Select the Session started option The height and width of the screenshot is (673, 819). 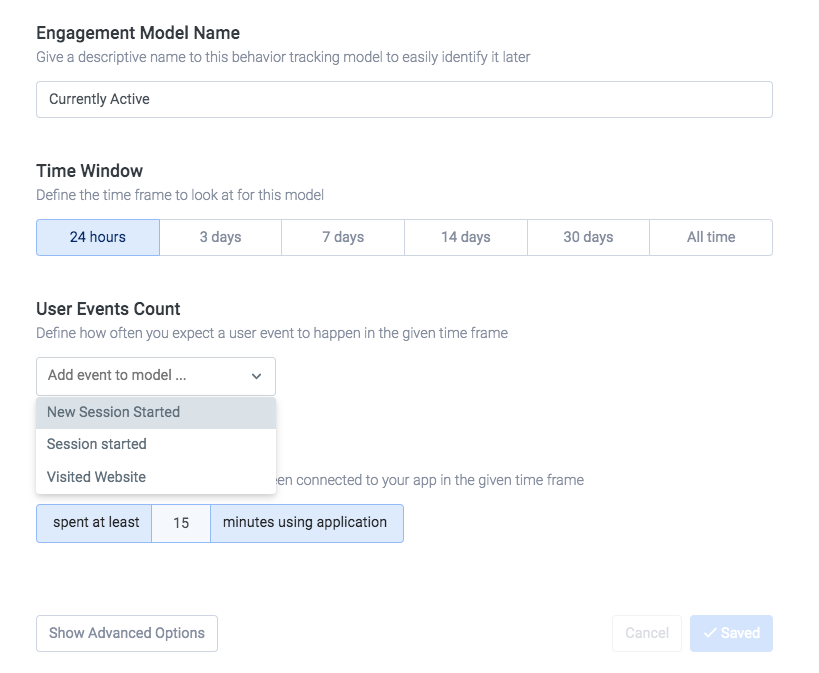tap(156, 444)
